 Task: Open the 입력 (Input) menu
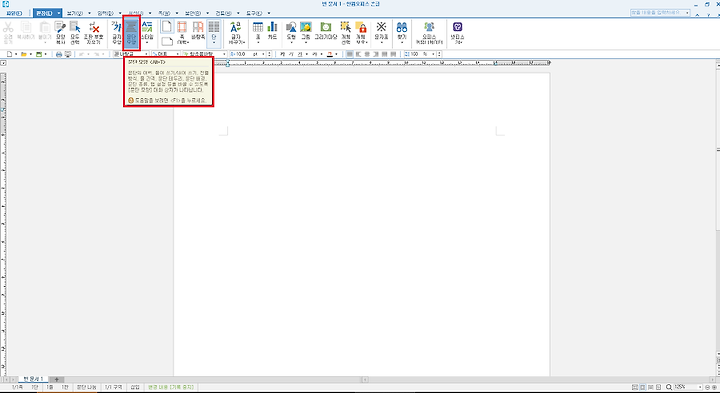[x=105, y=13]
